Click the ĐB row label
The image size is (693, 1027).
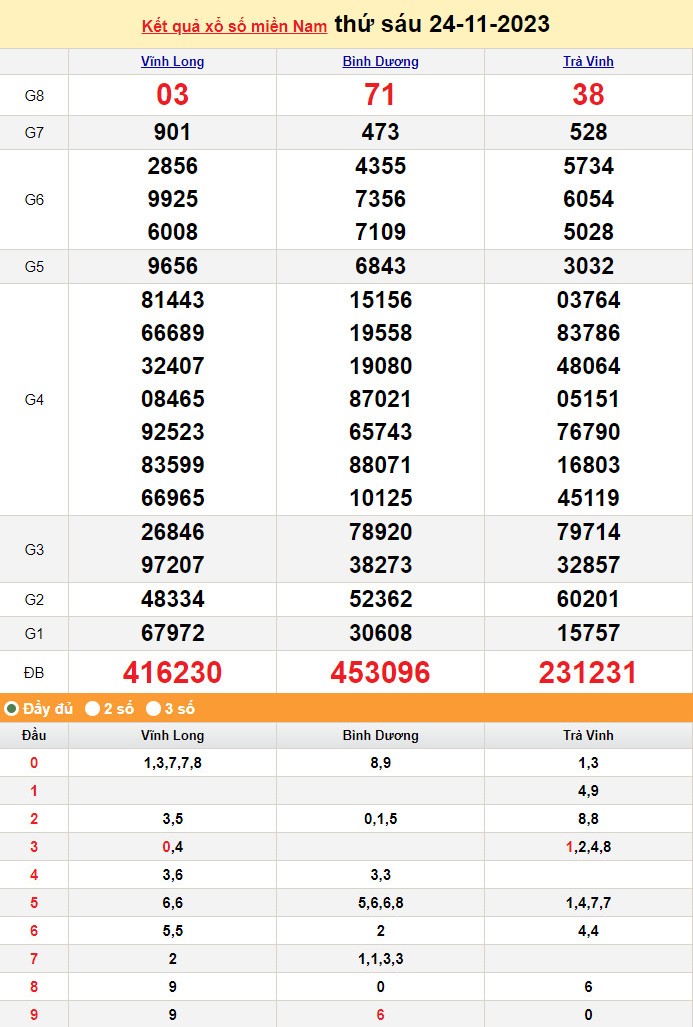tap(34, 672)
